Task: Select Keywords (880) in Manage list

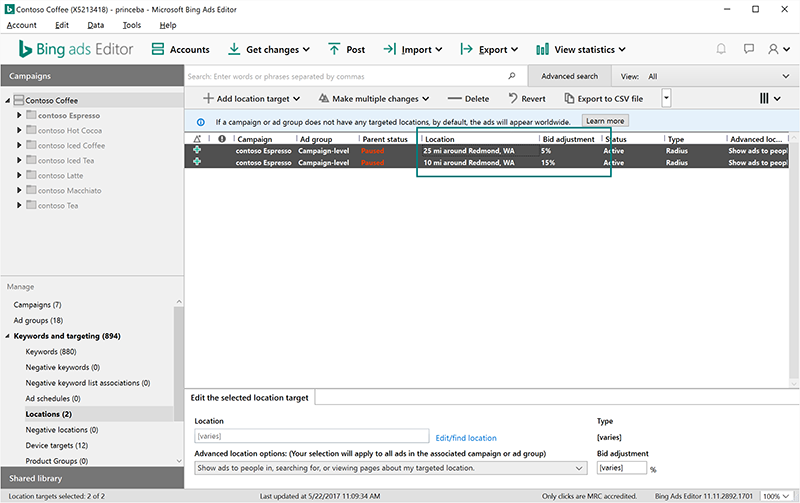Action: [x=51, y=351]
